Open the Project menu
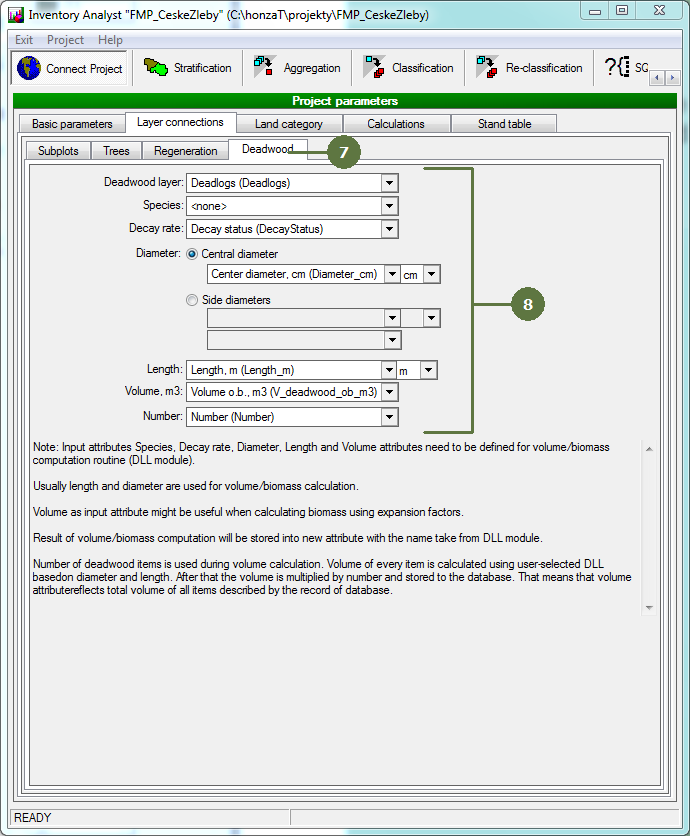 coord(66,40)
